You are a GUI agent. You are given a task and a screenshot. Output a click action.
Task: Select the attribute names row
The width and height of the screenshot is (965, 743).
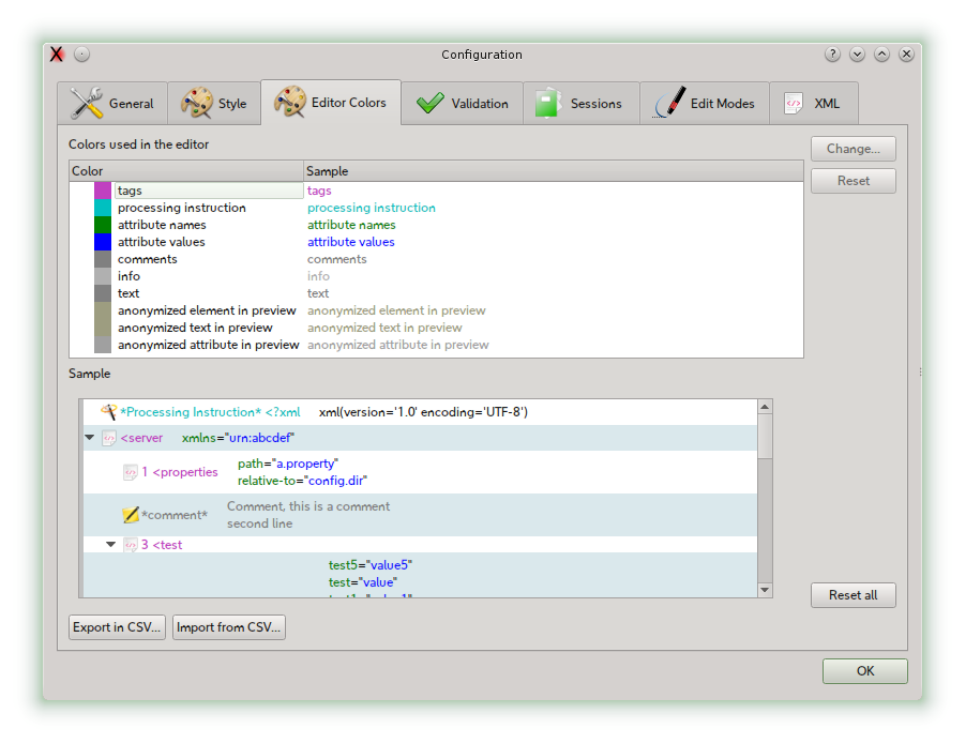[x=436, y=225]
